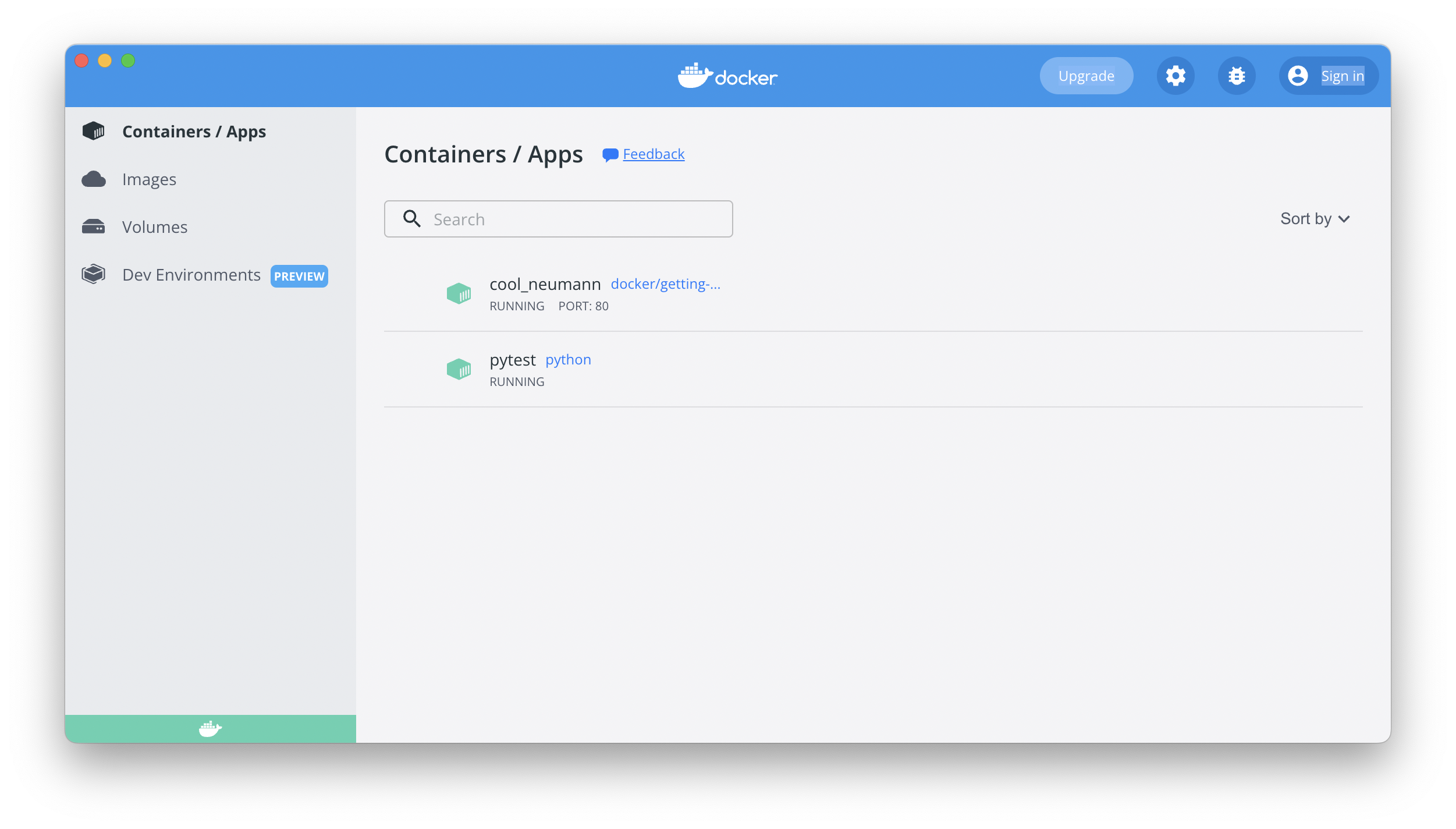Screen dimensions: 1456x829
Task: Click the Volumes drive icon
Action: (x=94, y=226)
